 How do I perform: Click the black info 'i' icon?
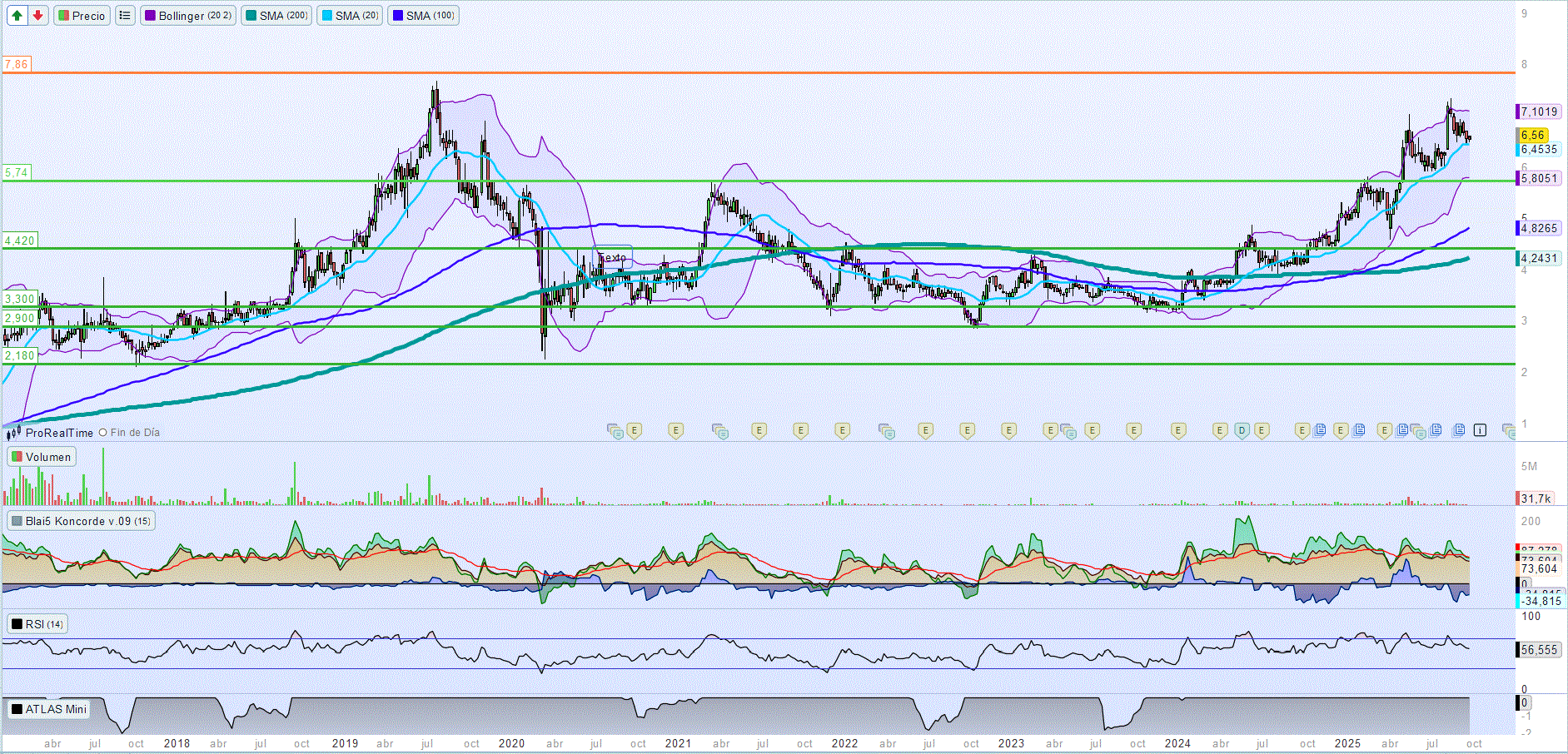[1480, 430]
